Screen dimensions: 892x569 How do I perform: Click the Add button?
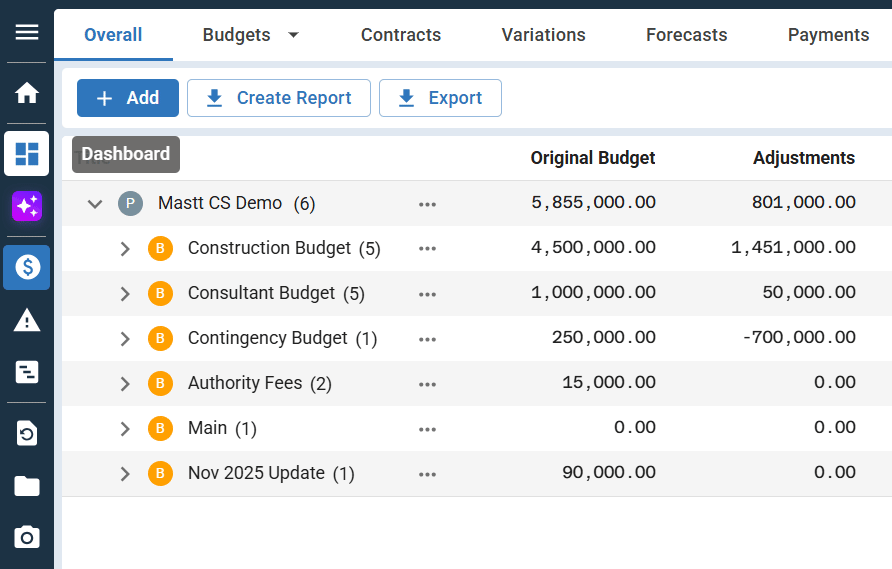pyautogui.click(x=128, y=98)
